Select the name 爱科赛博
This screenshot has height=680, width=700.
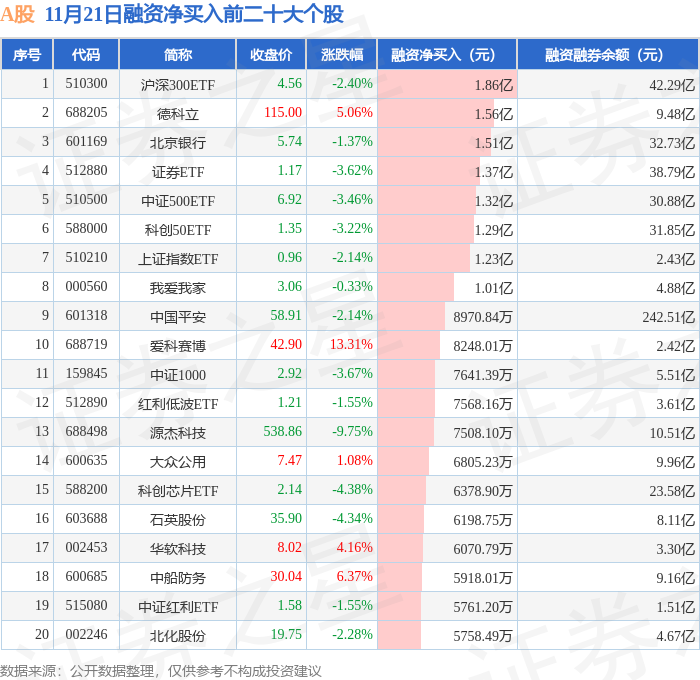click(x=178, y=346)
